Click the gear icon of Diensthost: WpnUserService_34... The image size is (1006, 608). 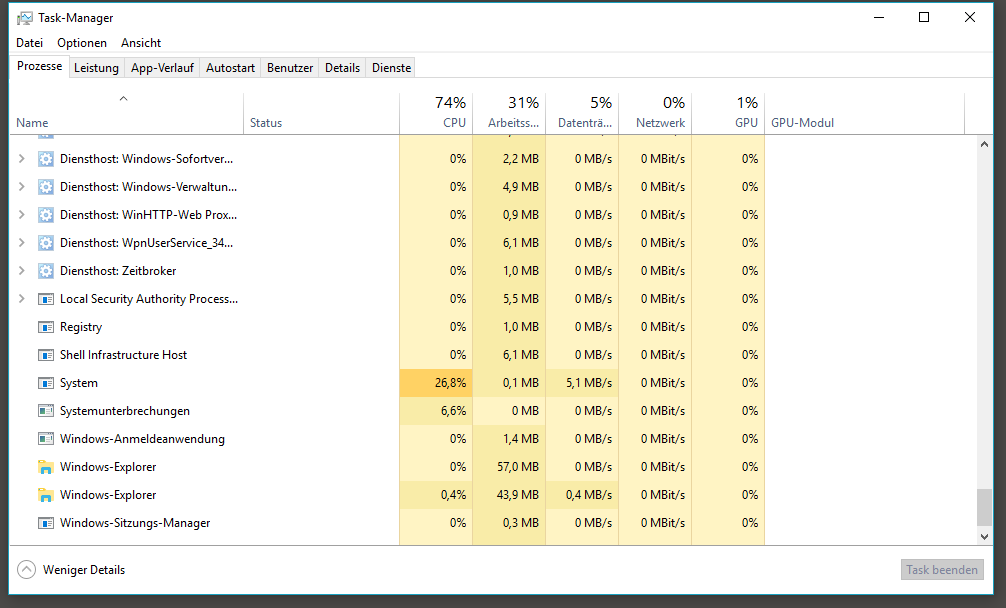click(x=46, y=243)
